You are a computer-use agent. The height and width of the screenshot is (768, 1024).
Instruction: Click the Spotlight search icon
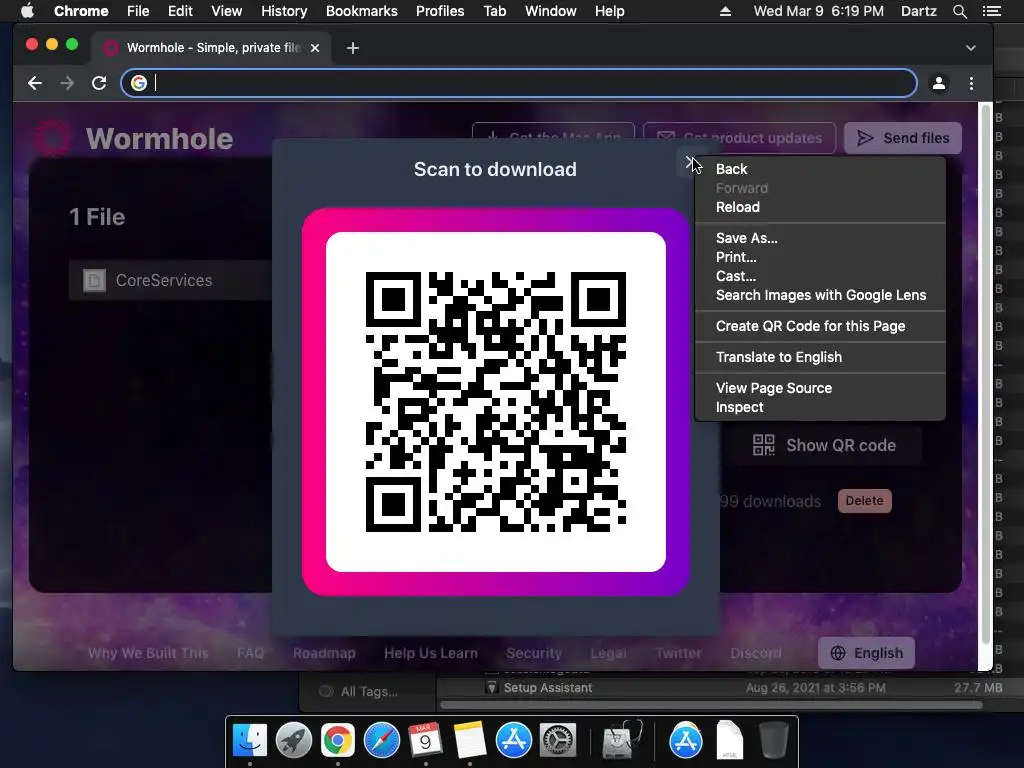pos(959,11)
